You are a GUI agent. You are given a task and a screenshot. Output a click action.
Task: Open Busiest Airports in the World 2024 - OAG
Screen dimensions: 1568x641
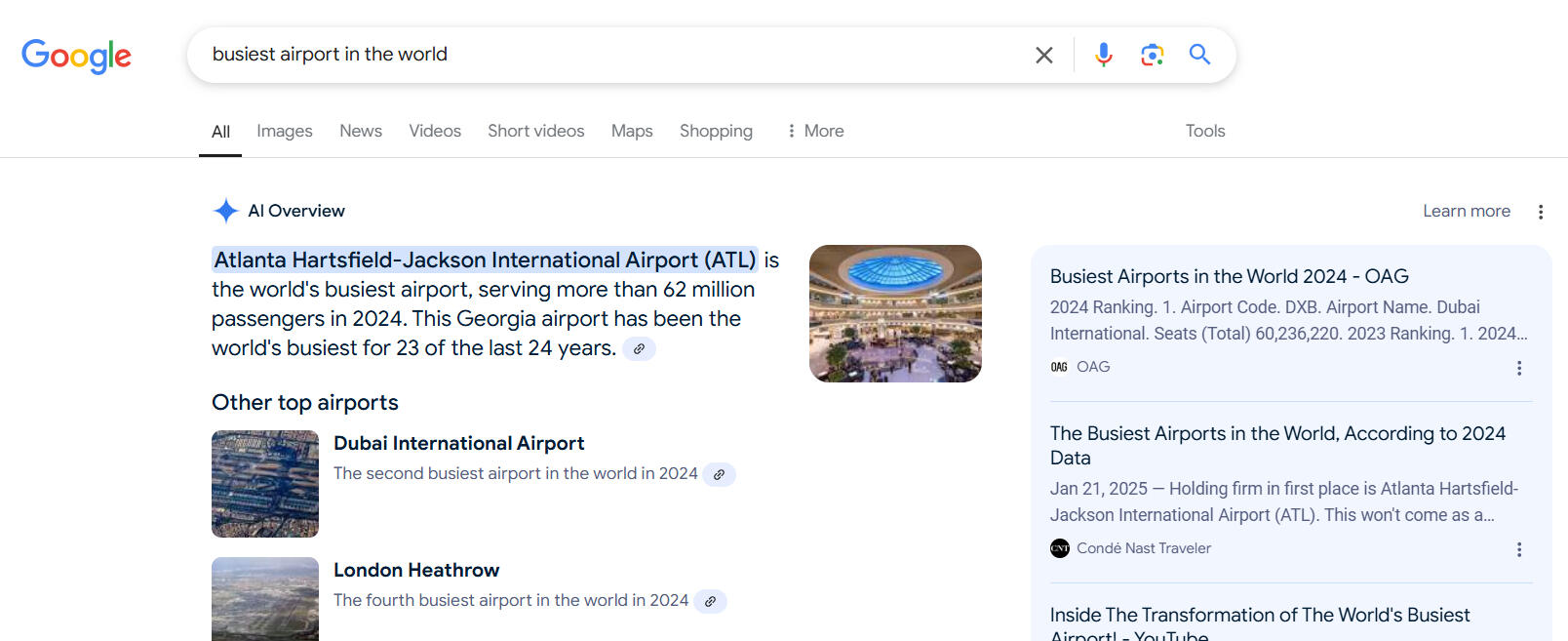[1229, 276]
